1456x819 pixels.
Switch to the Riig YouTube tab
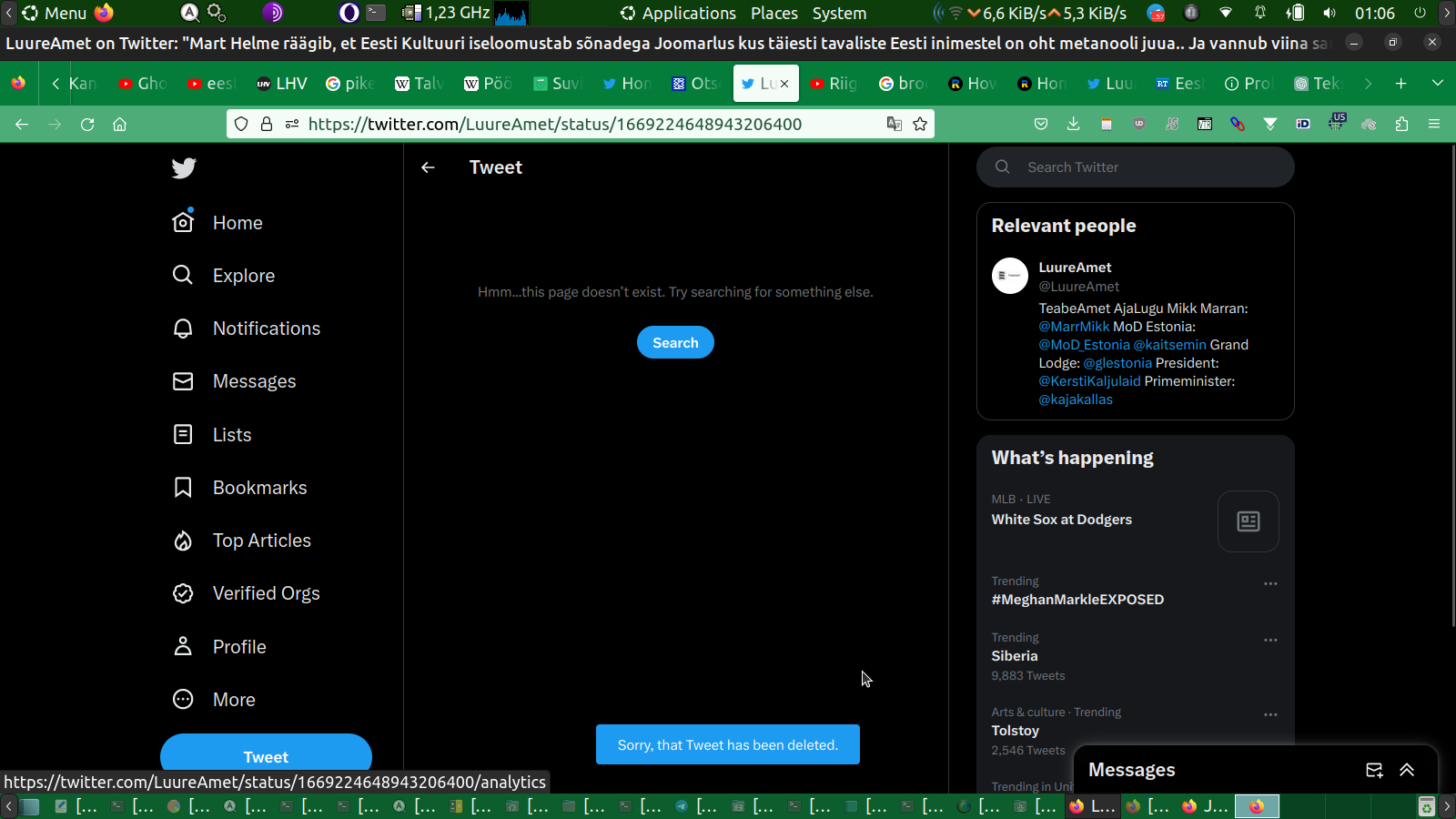click(x=835, y=84)
